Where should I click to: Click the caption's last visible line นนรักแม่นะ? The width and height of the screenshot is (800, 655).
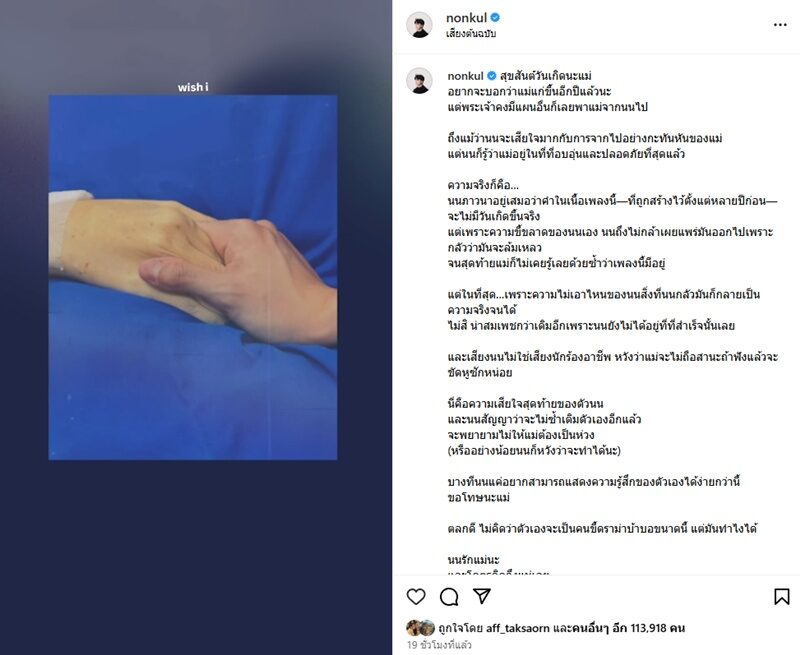click(x=473, y=559)
